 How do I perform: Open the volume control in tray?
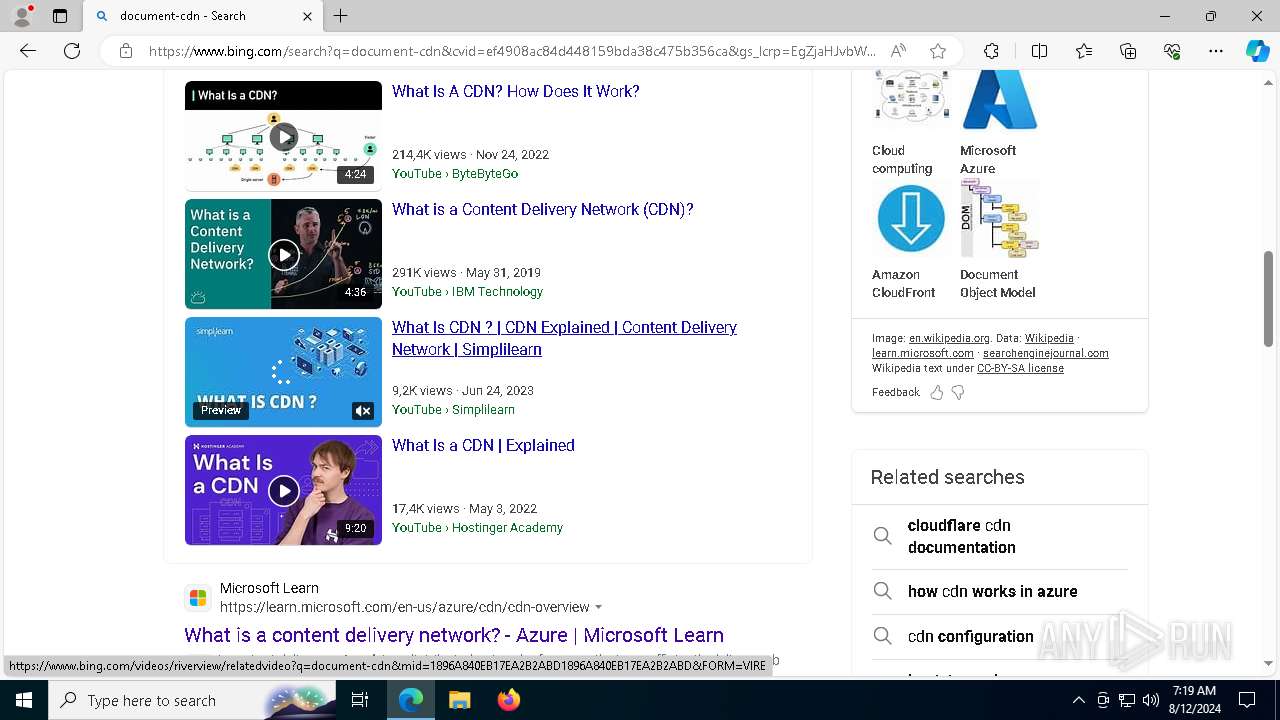1151,700
